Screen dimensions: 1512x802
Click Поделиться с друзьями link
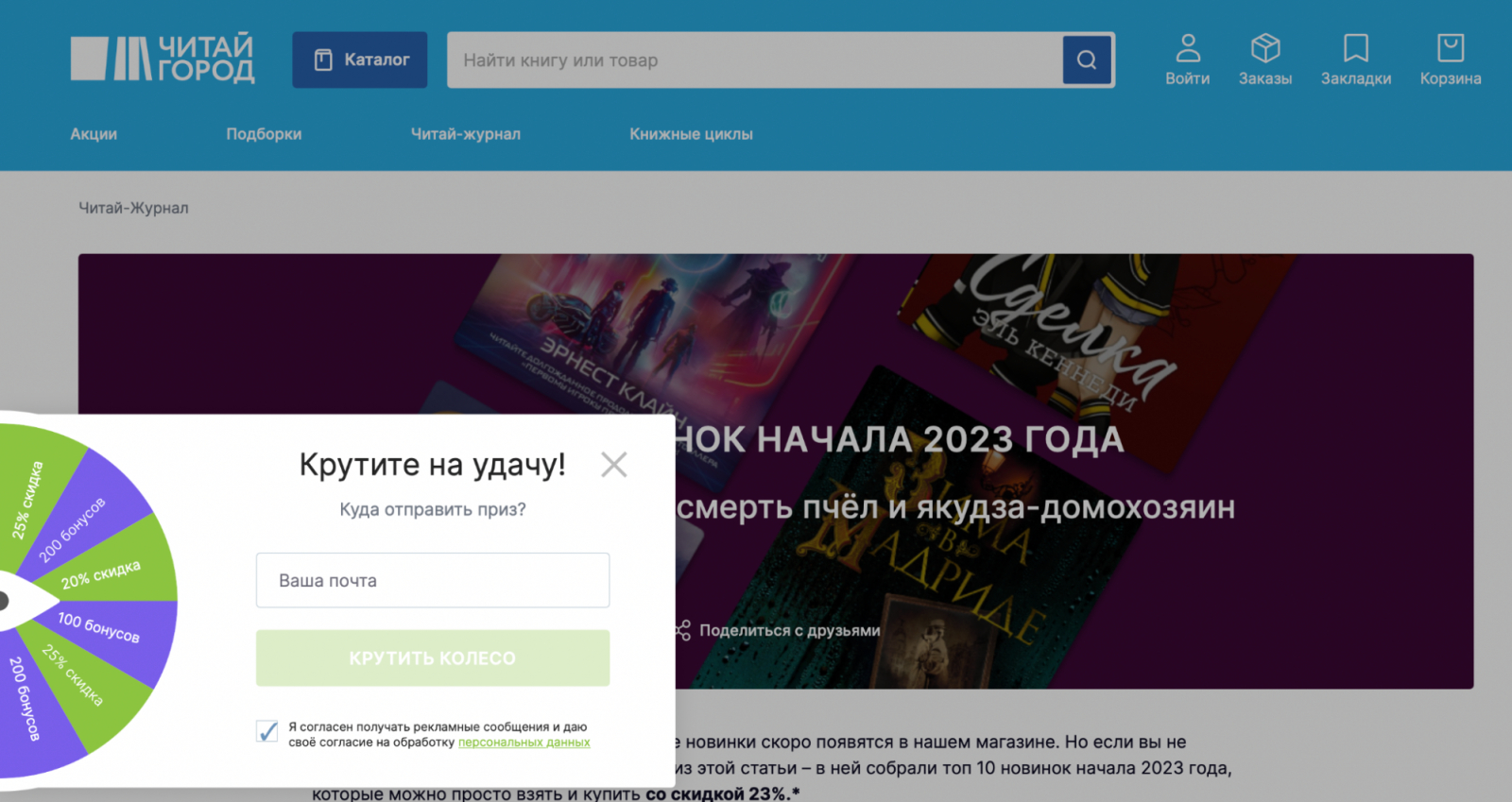(x=789, y=630)
